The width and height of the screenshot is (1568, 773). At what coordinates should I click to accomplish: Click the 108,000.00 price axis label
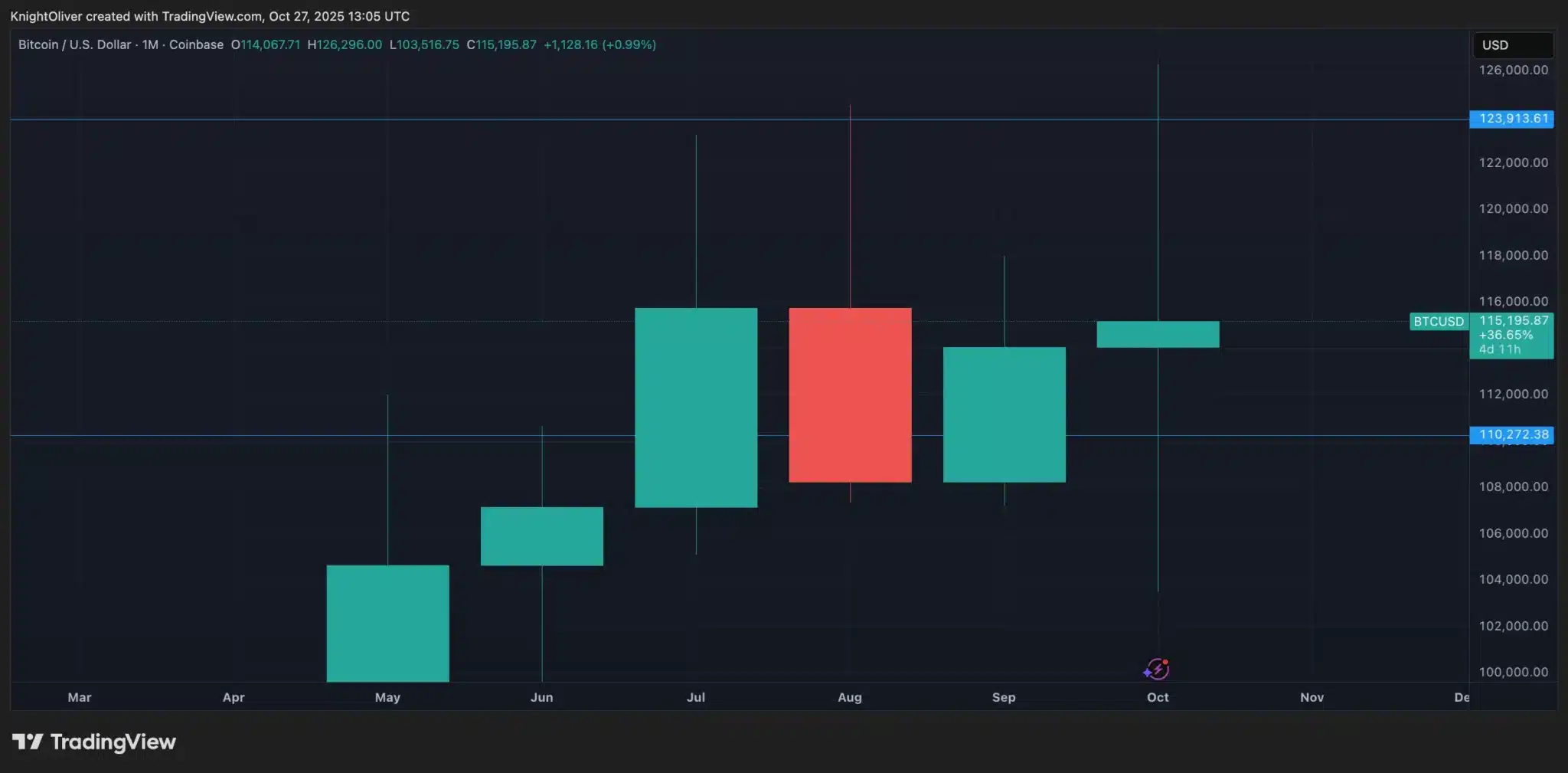pos(1514,486)
